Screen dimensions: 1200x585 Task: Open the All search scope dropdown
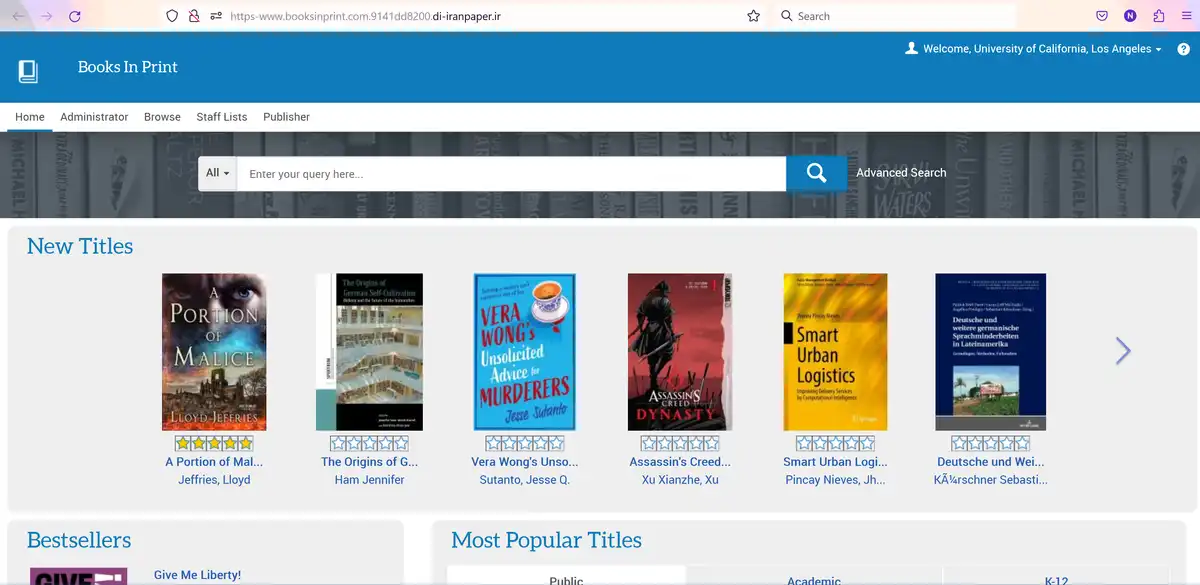click(217, 173)
